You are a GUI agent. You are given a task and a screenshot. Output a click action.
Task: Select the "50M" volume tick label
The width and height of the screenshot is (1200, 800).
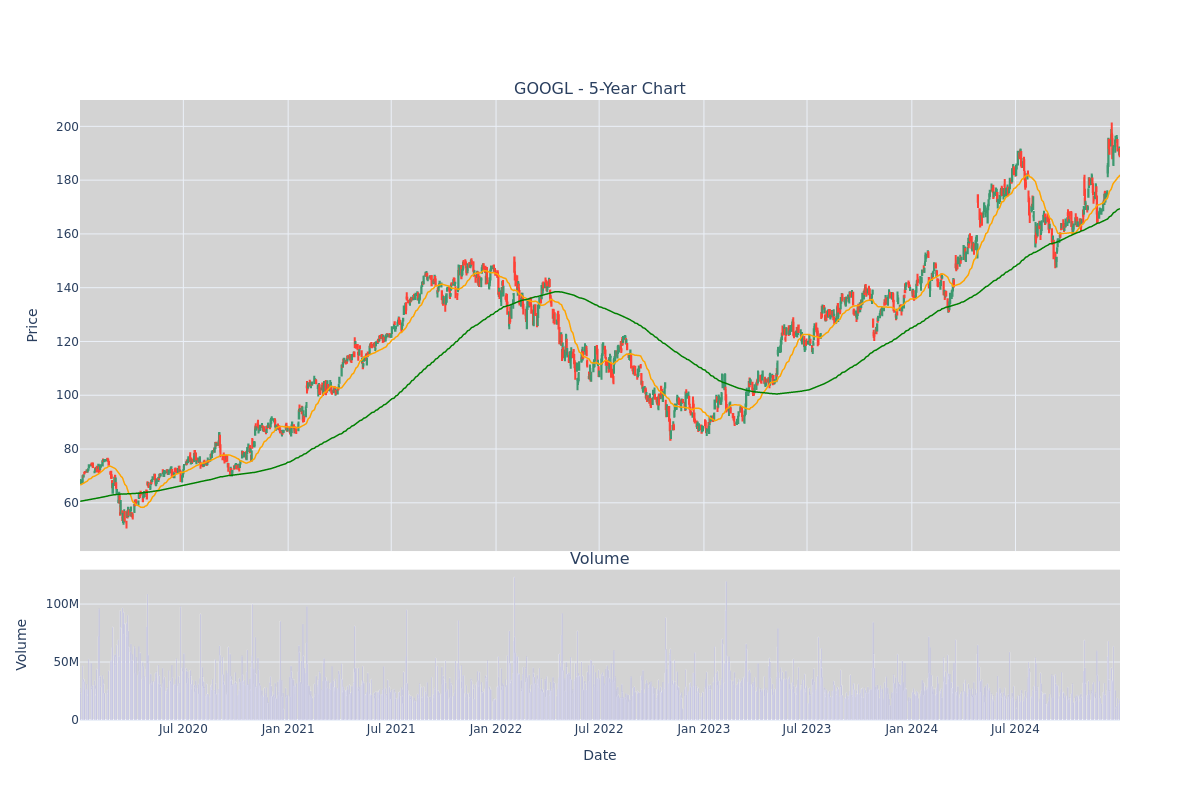(x=66, y=662)
